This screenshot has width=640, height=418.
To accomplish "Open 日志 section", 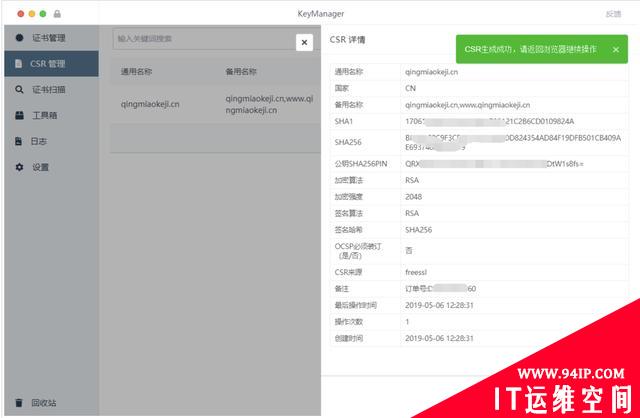I will coord(51,141).
